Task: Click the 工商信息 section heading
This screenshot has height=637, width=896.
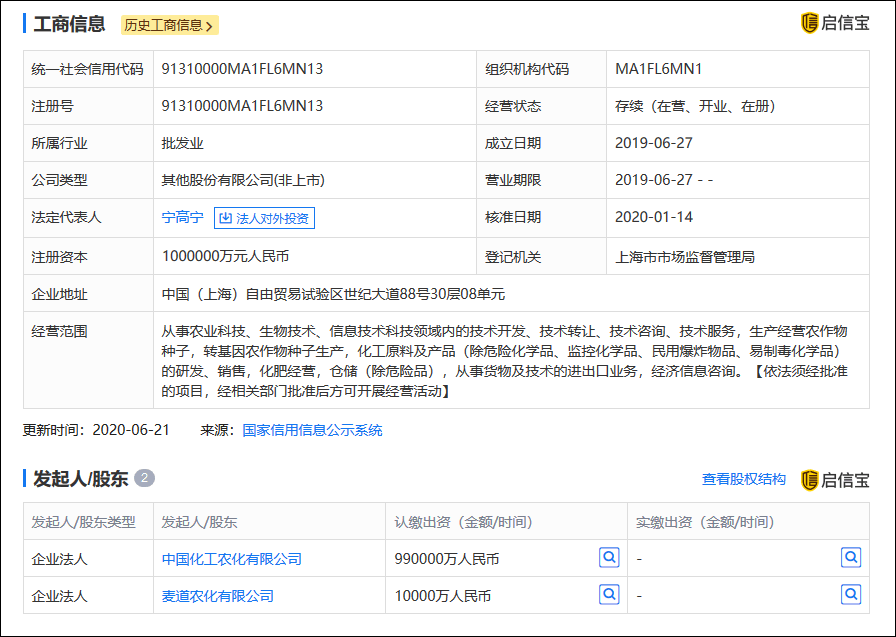Action: tap(69, 24)
